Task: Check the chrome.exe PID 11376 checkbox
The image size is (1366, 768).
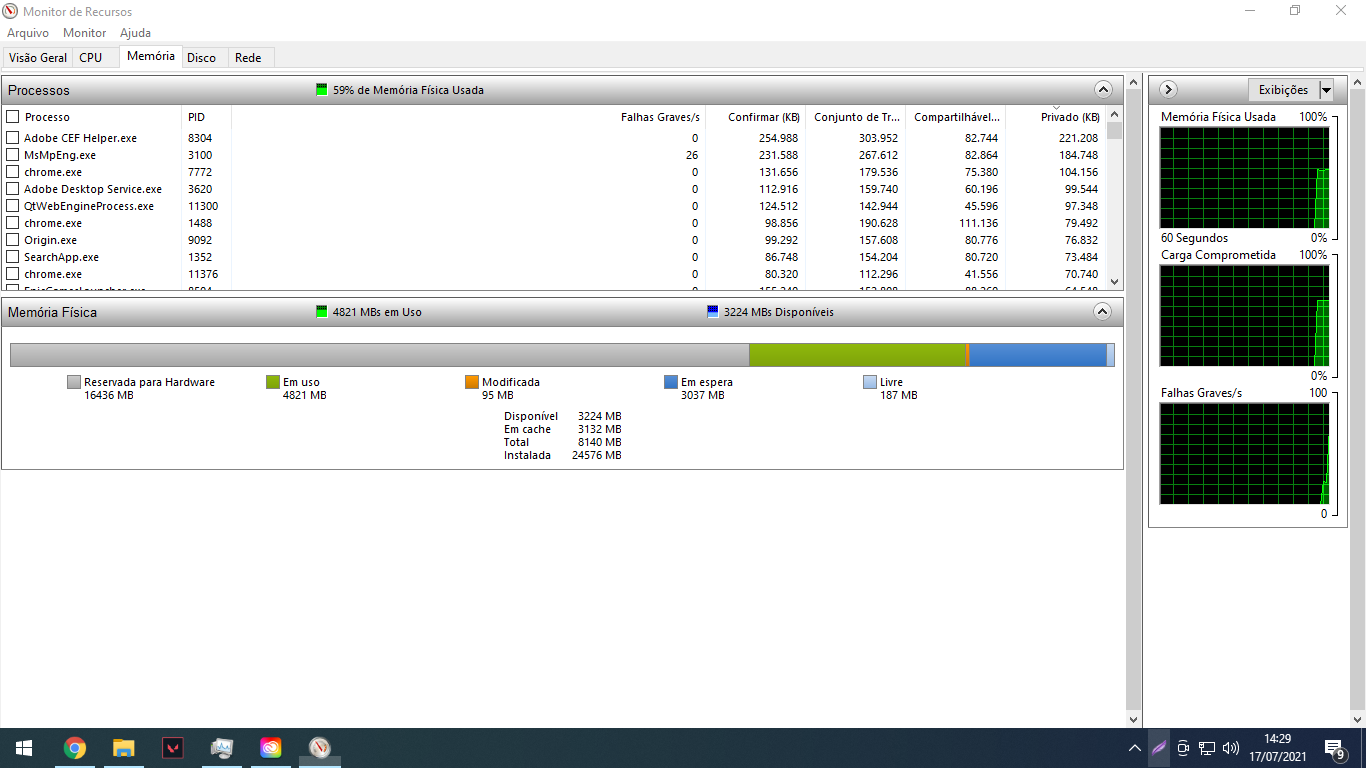Action: 13,274
